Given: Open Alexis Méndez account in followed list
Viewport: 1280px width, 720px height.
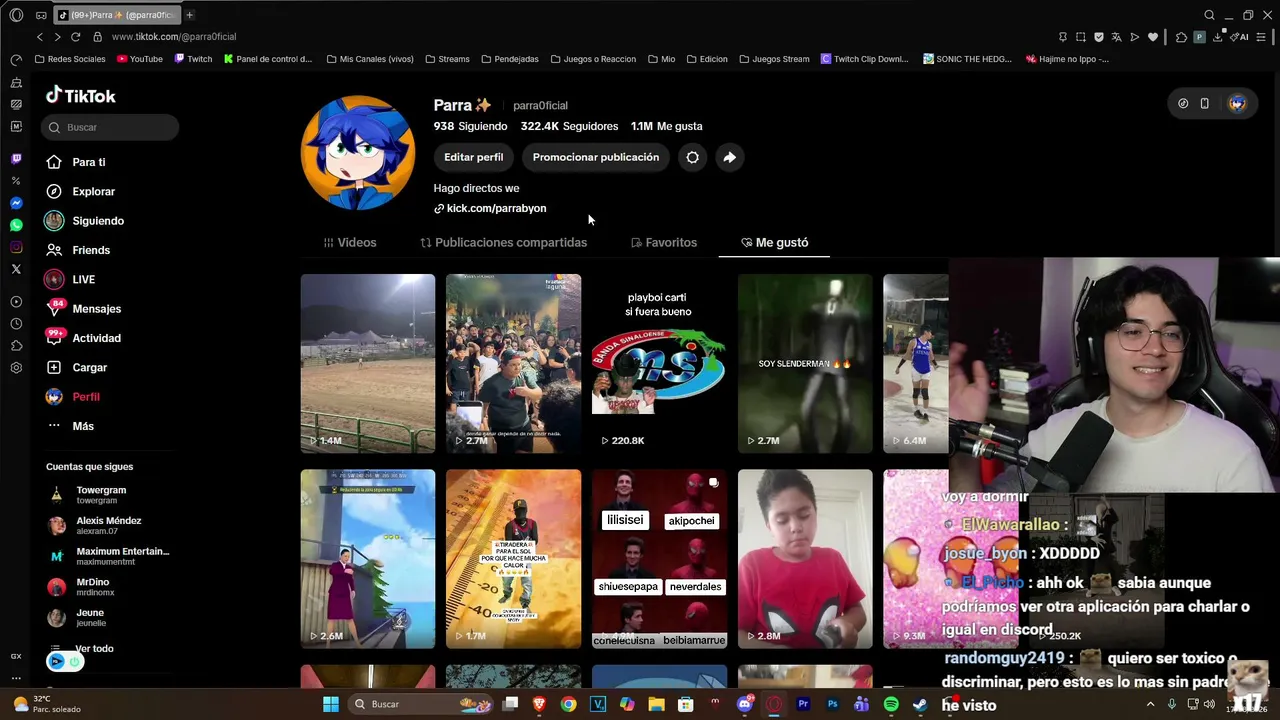Looking at the screenshot, I should 108,525.
